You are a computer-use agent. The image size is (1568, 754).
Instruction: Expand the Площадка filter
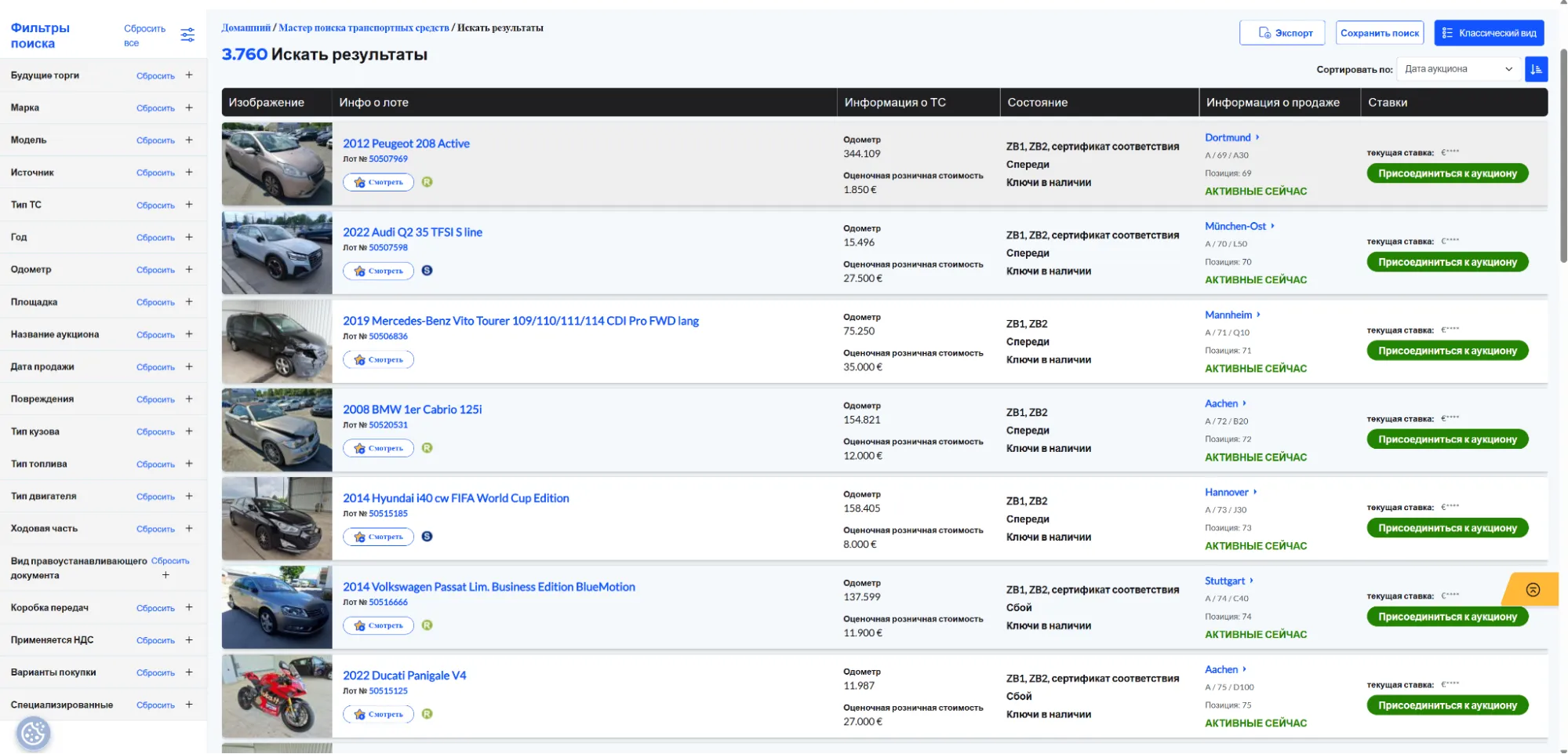point(189,302)
